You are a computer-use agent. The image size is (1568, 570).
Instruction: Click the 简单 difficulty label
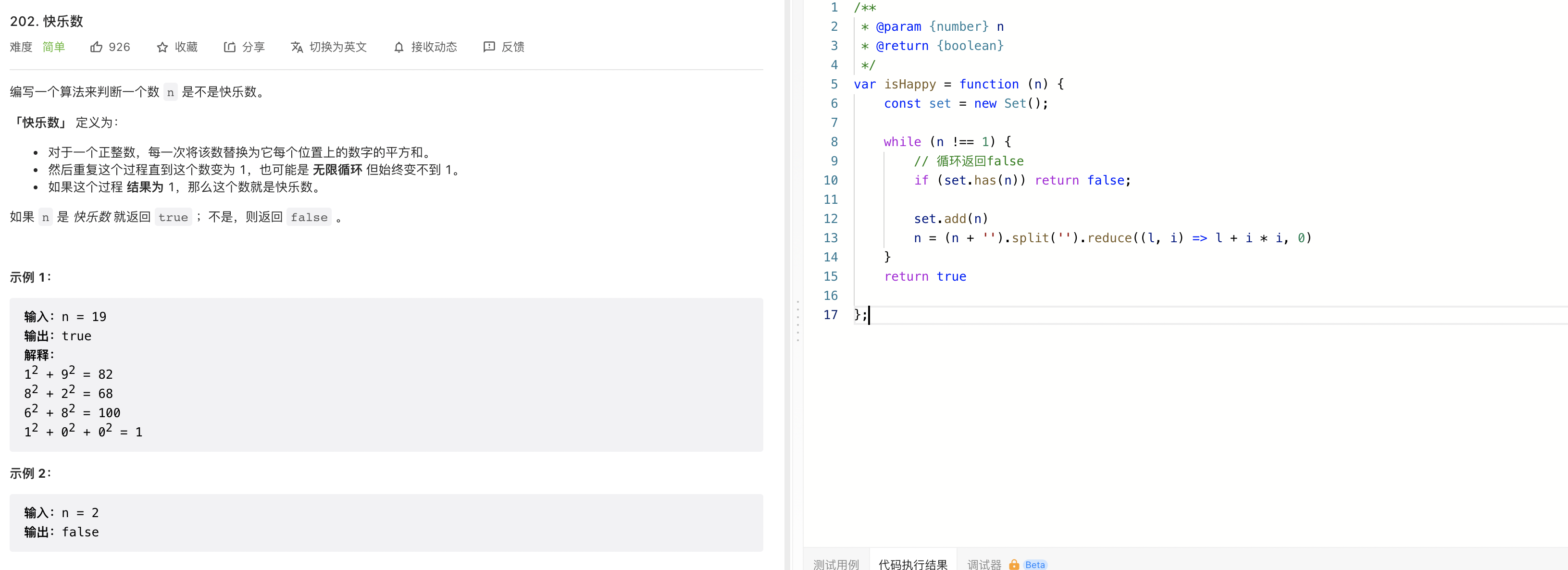click(53, 47)
